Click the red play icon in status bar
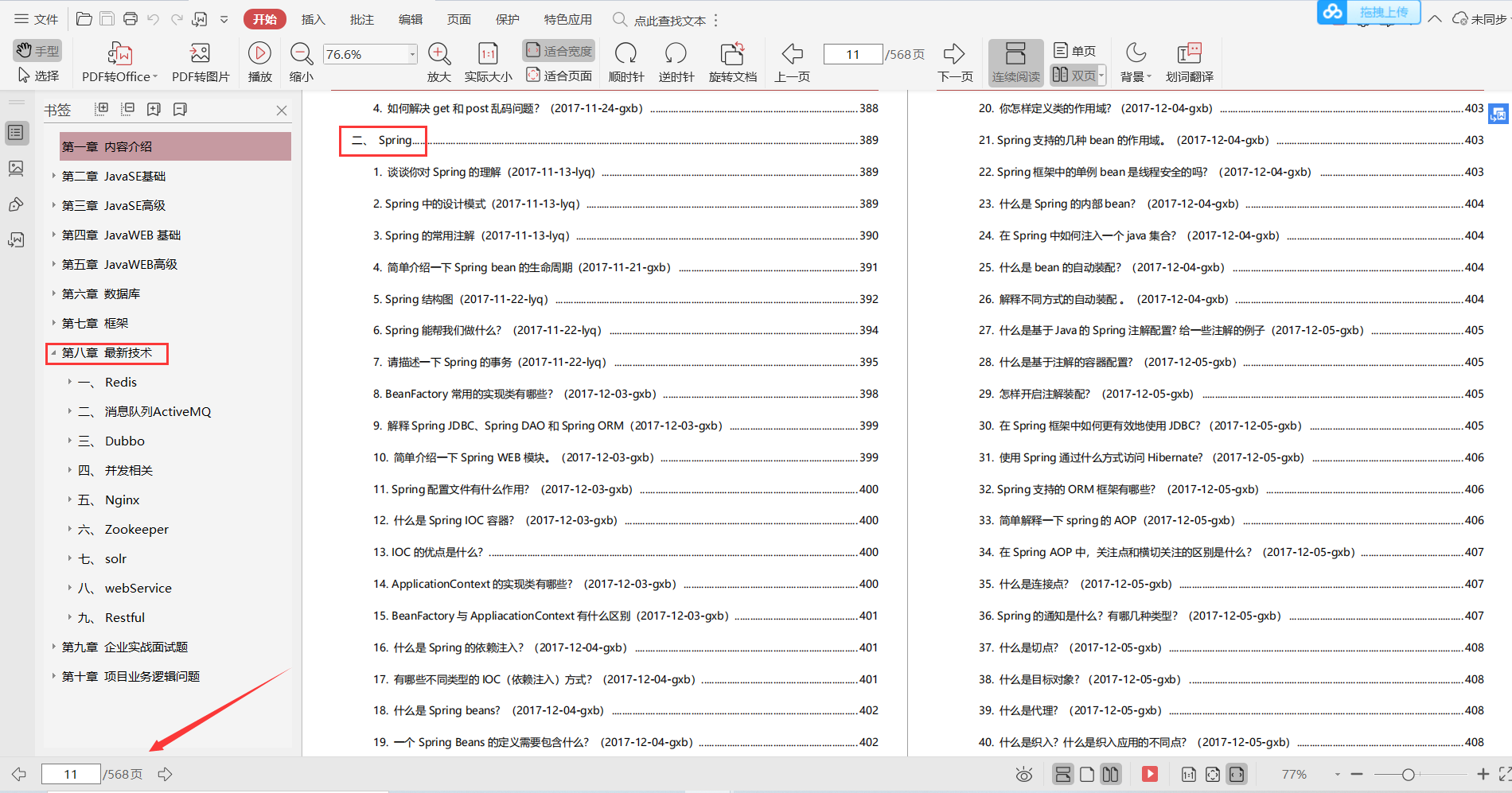 [1150, 774]
